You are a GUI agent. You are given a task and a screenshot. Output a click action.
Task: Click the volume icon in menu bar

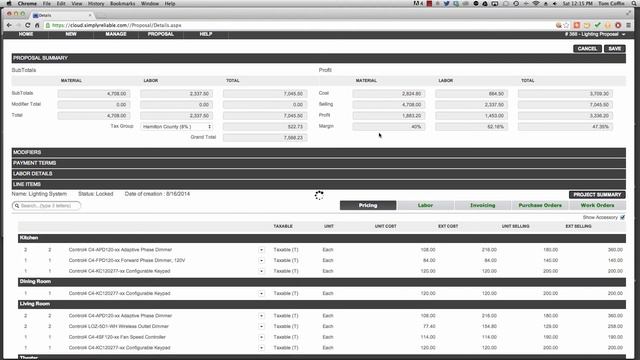click(x=555, y=3)
